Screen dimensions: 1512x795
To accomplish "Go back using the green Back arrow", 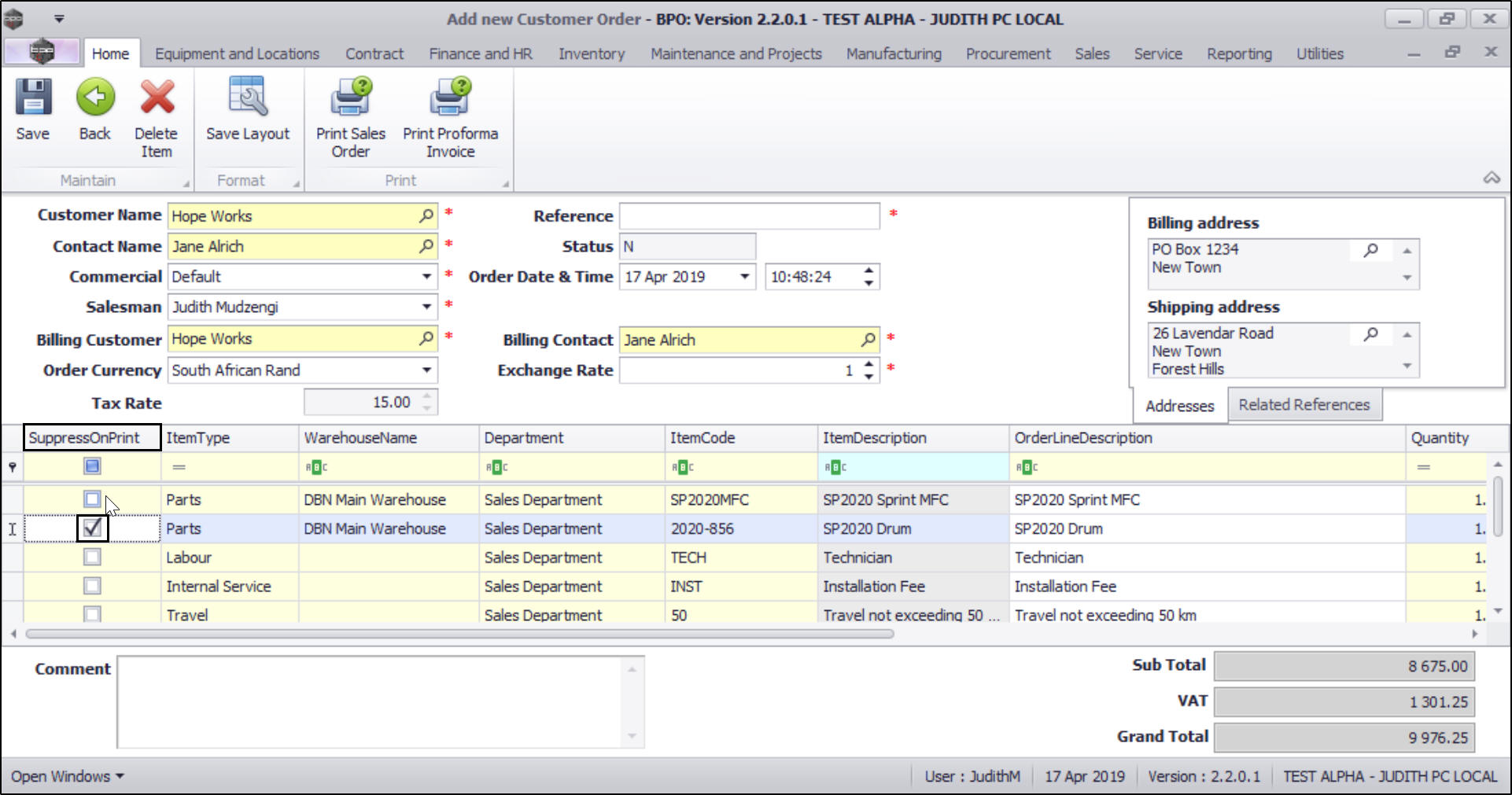I will tap(95, 98).
